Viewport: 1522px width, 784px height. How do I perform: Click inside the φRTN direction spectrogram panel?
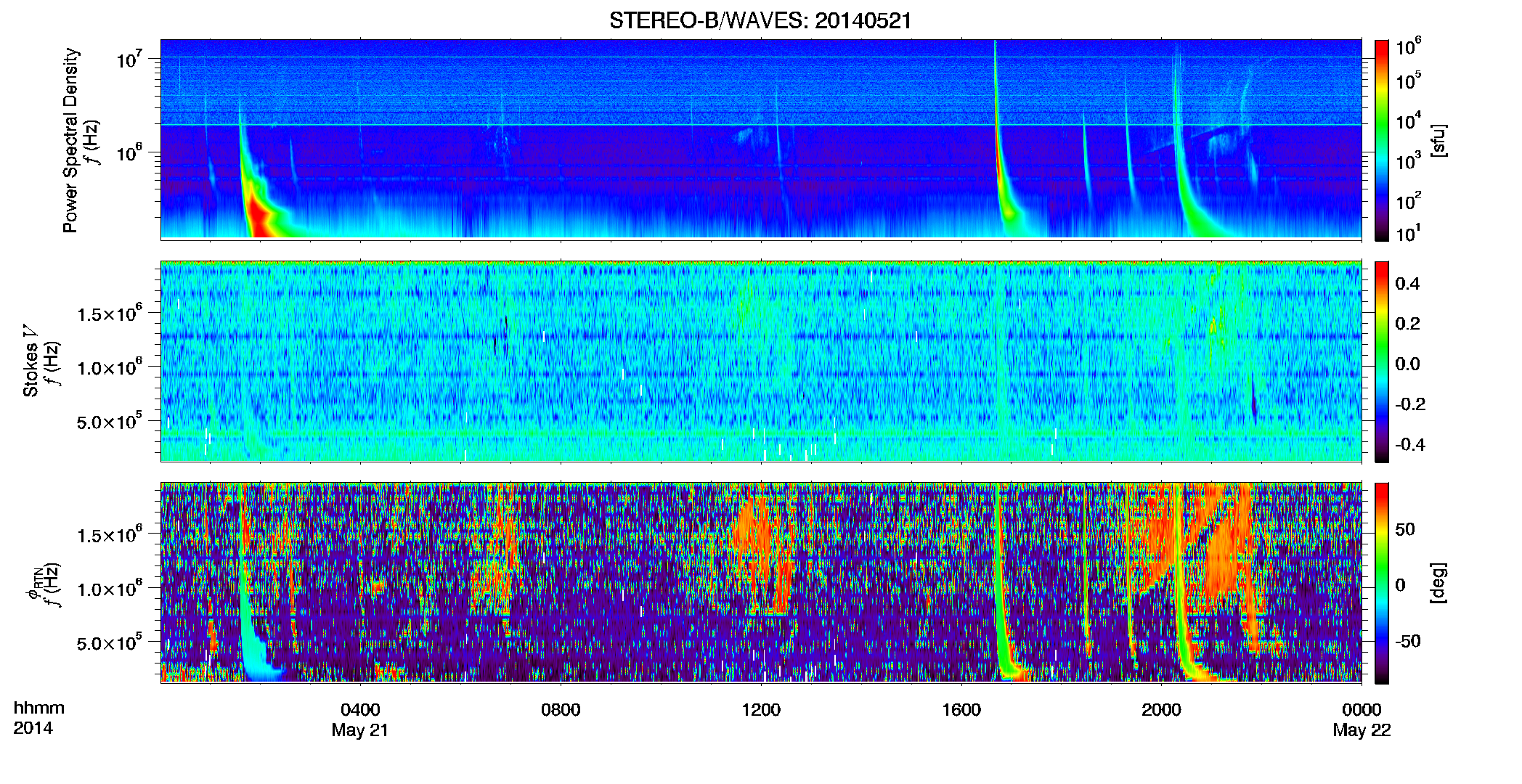point(761,582)
